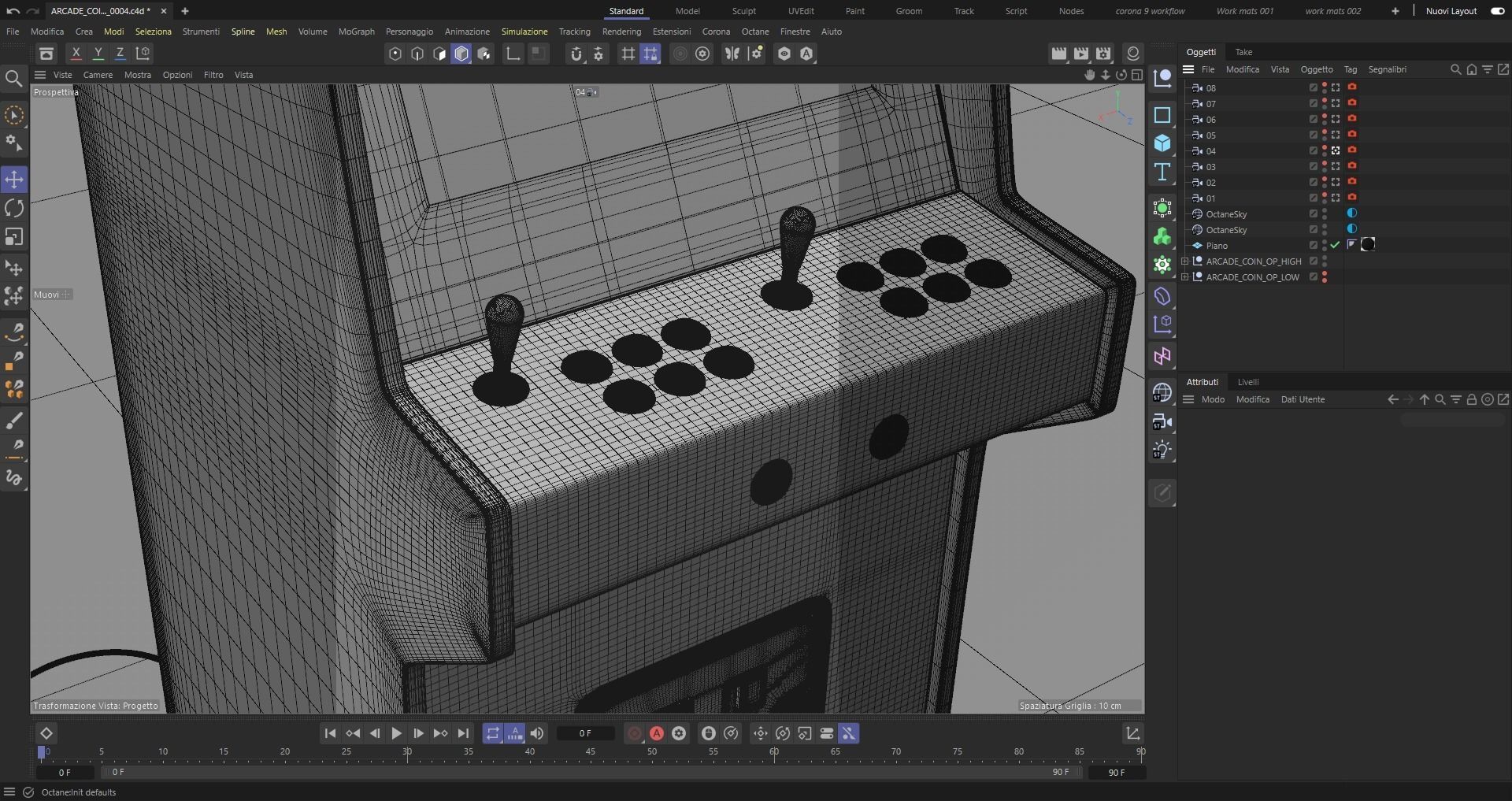Open Object manager hamburger menu
This screenshot has width=1512, height=801.
click(1188, 69)
